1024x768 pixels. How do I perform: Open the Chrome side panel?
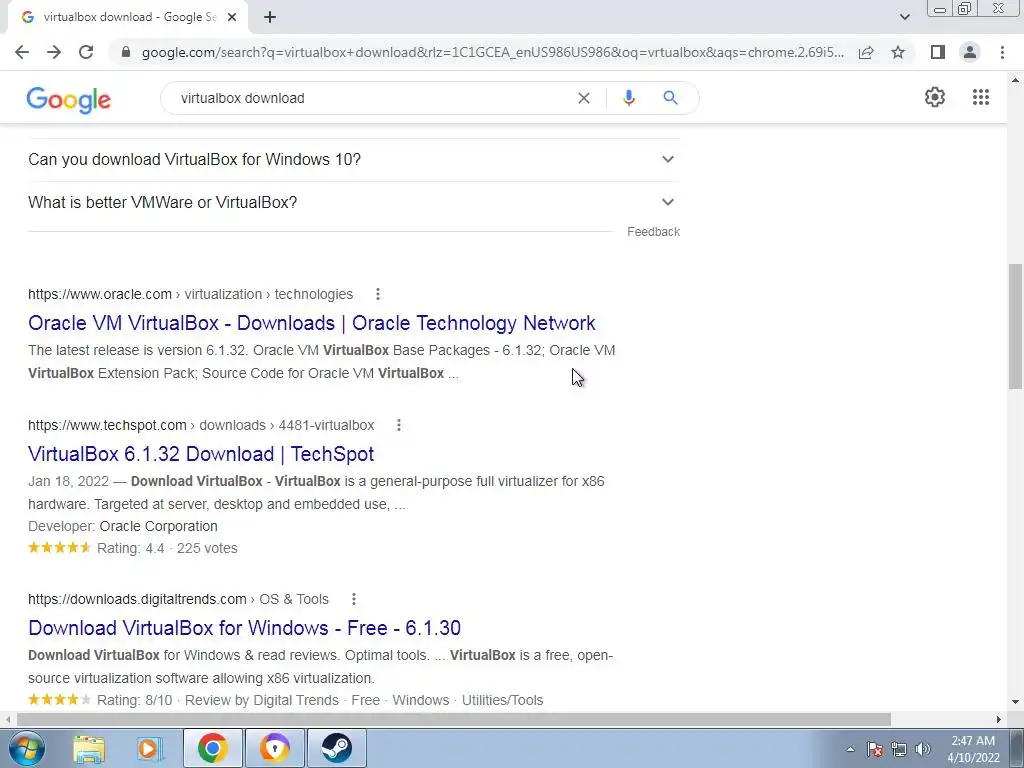pyautogui.click(x=938, y=52)
